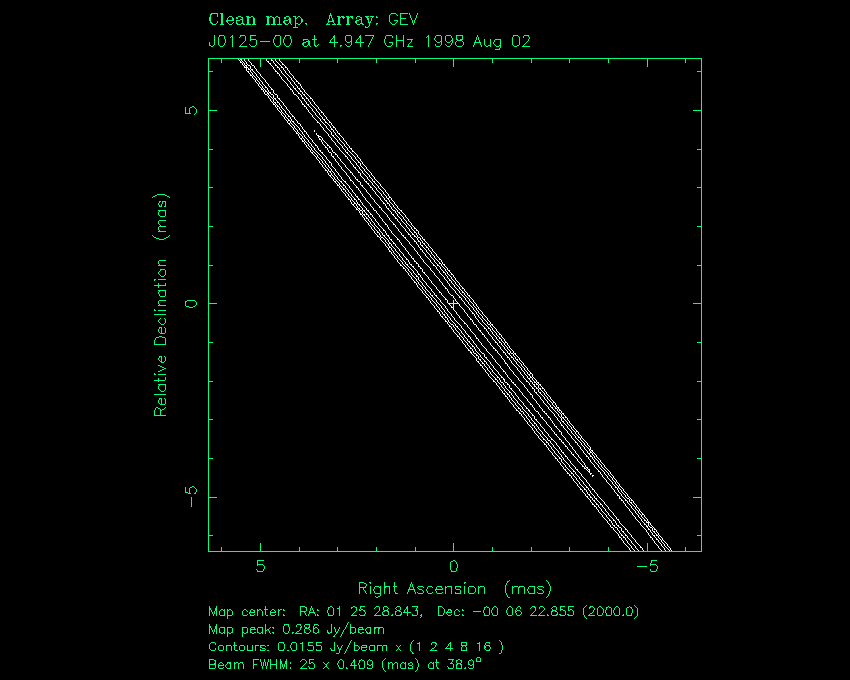This screenshot has width=850, height=680.
Task: Click the x-axis tick label 0
Action: click(x=454, y=566)
